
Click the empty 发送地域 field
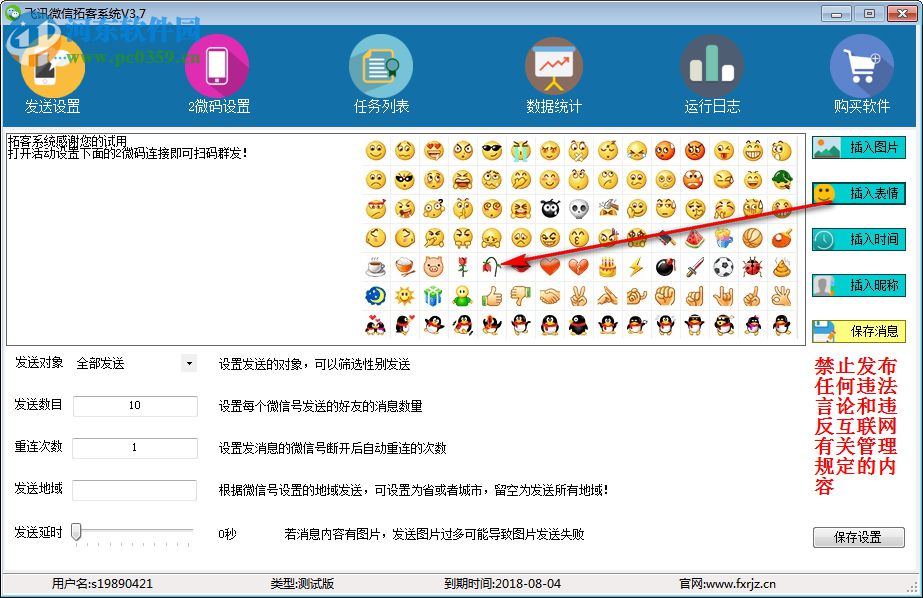[x=135, y=490]
